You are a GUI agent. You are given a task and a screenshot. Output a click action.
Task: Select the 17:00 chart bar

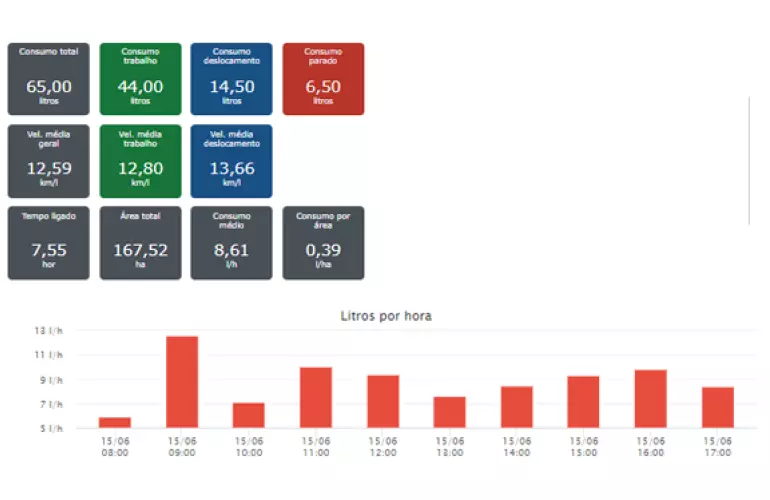[718, 407]
